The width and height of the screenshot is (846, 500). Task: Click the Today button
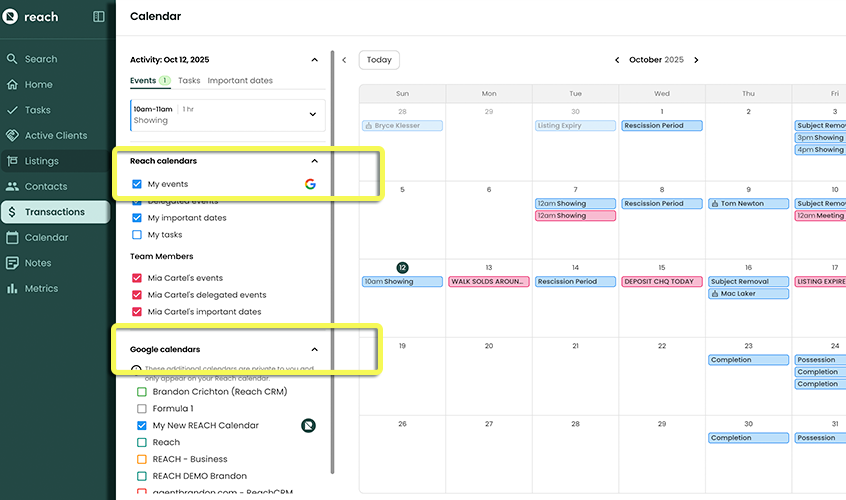click(379, 60)
